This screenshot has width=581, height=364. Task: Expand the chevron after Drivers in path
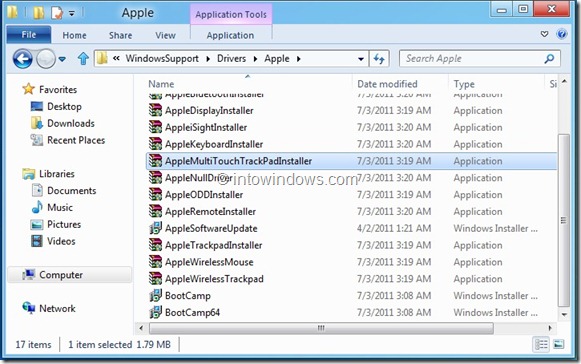click(x=255, y=59)
